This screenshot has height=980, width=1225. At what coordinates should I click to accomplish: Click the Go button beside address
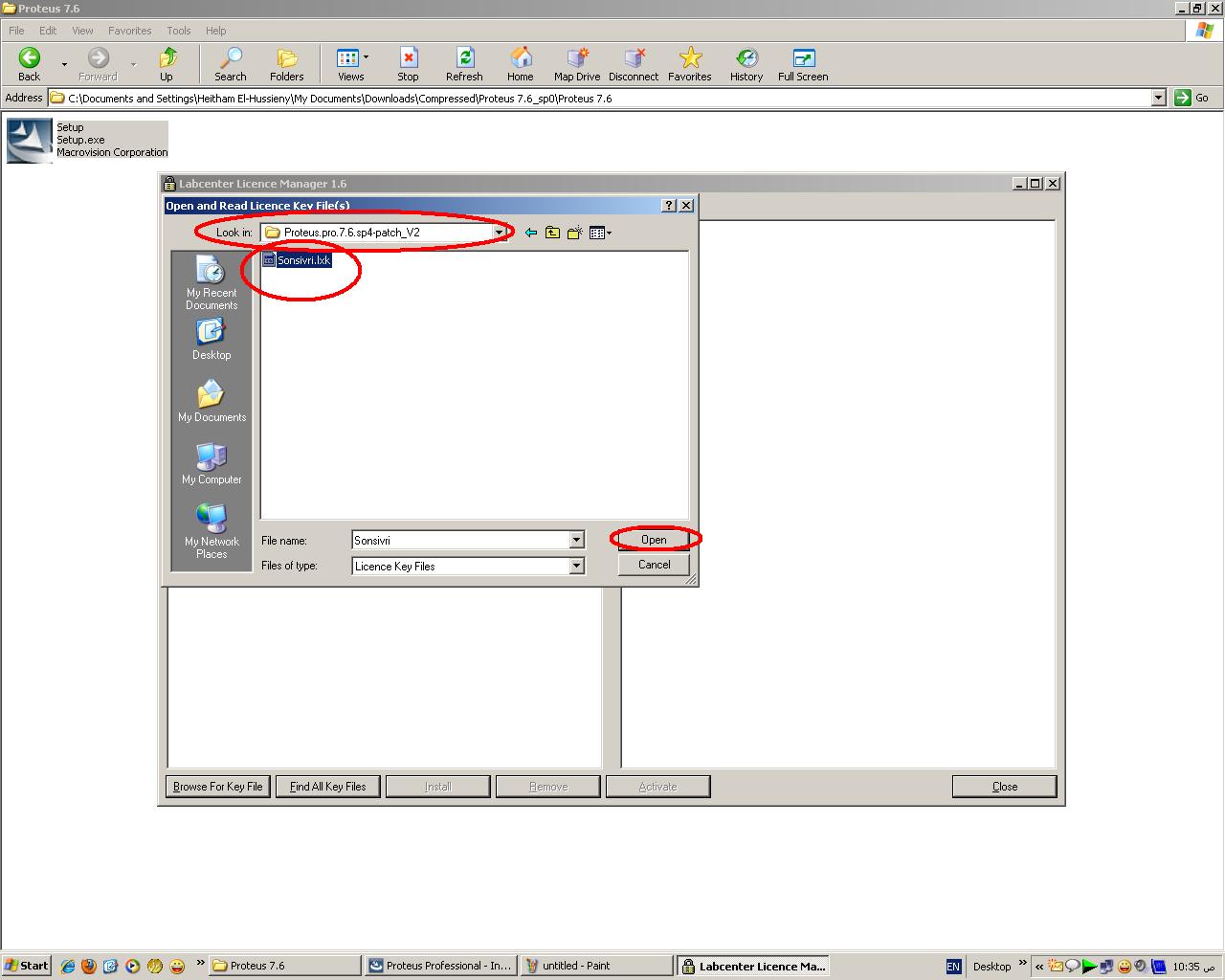[1192, 98]
